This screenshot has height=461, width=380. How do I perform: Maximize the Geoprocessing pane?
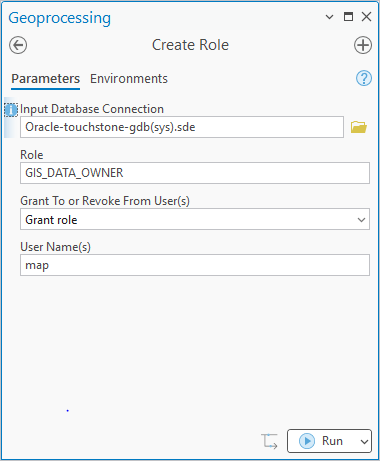pyautogui.click(x=348, y=16)
